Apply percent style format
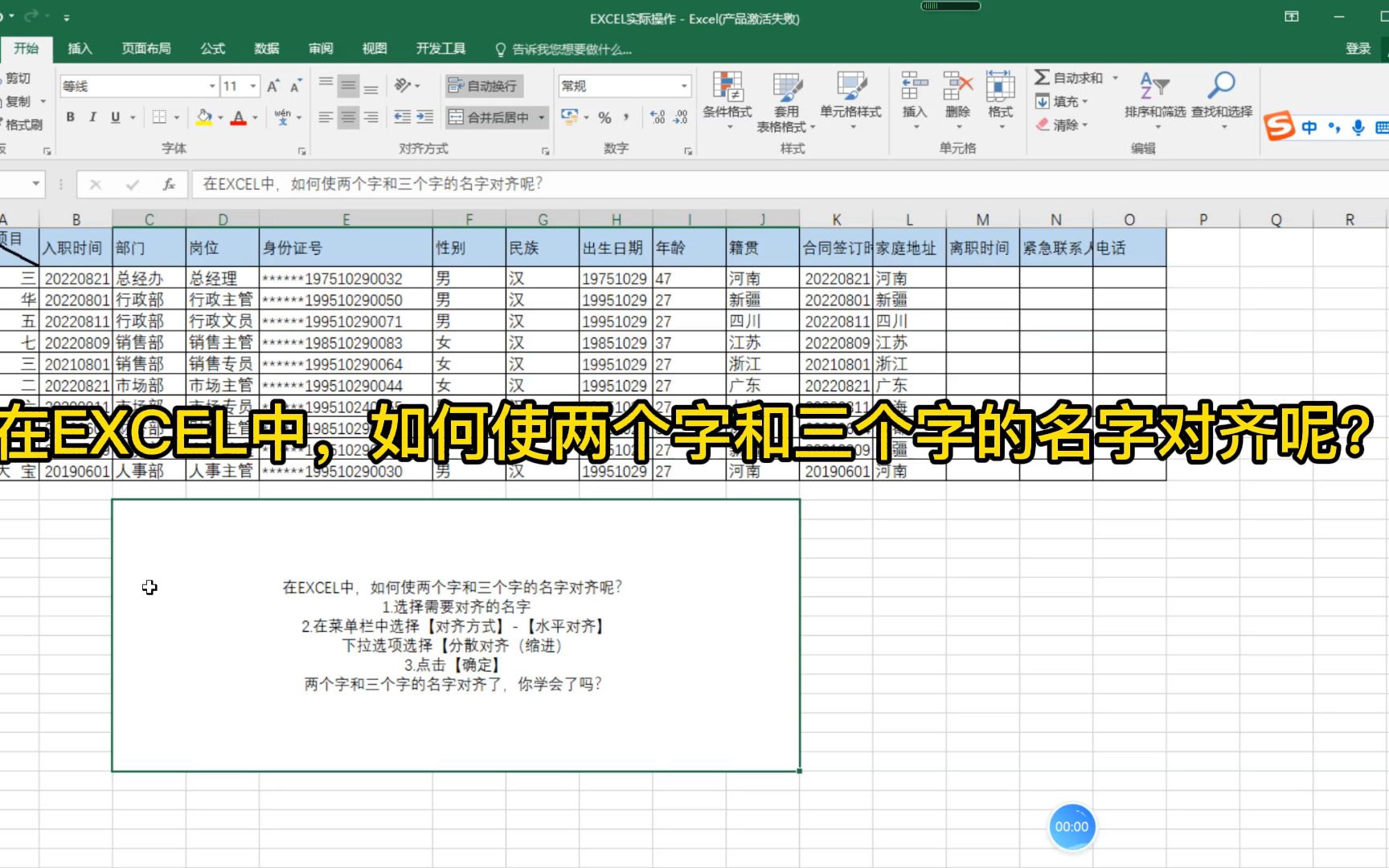 click(x=604, y=117)
